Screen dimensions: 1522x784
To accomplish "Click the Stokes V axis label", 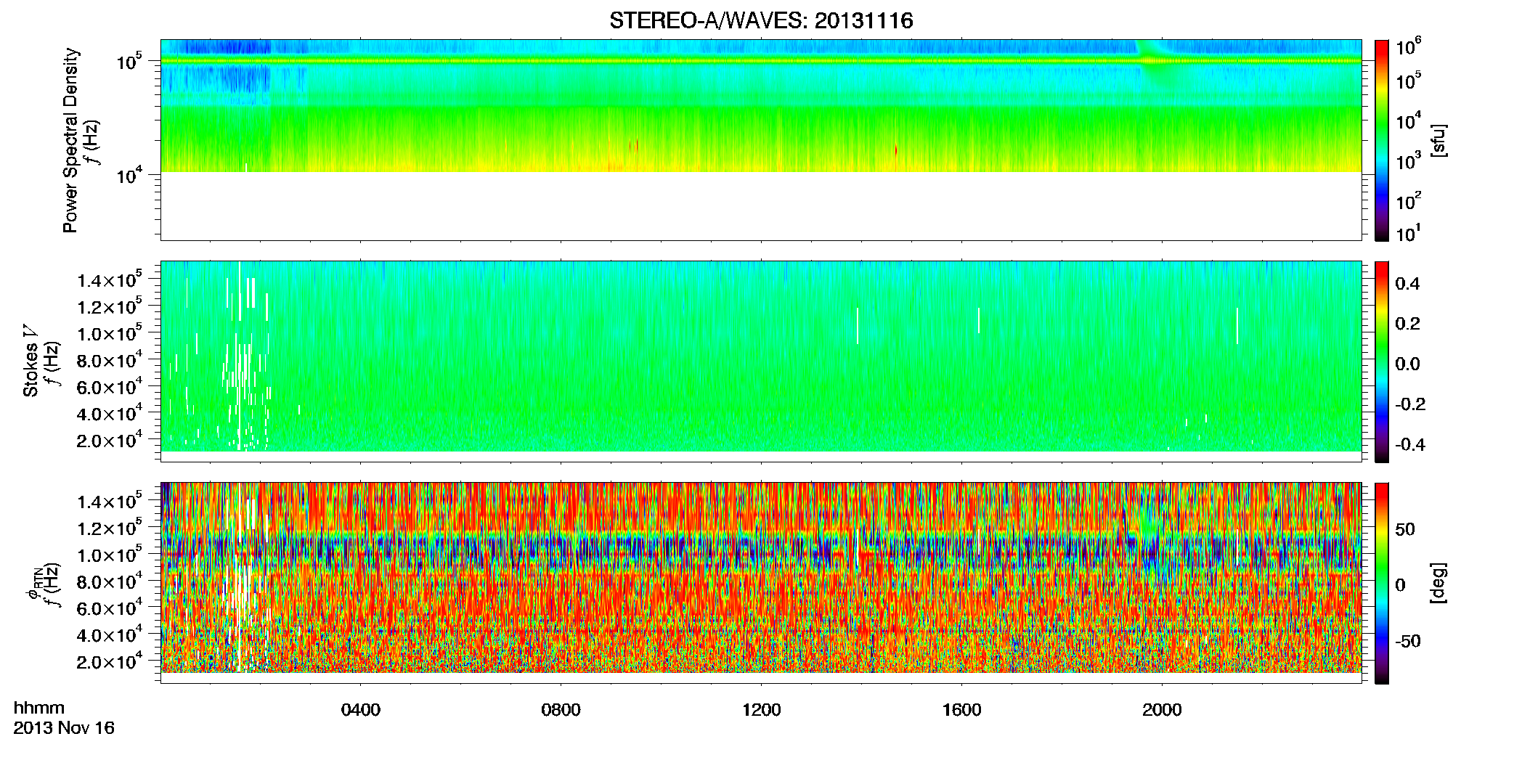I will (x=30, y=361).
